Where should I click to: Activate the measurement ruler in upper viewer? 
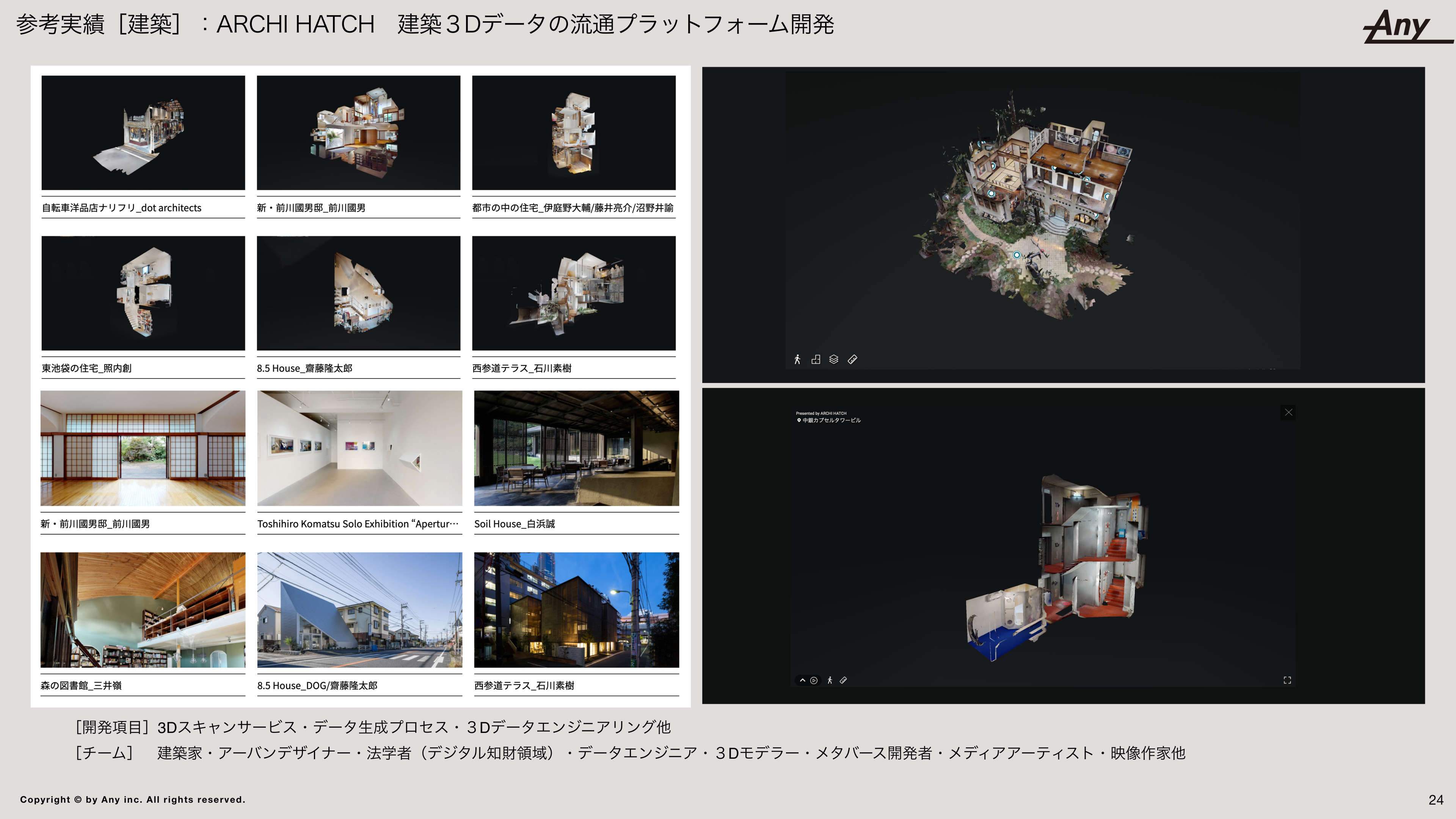852,359
